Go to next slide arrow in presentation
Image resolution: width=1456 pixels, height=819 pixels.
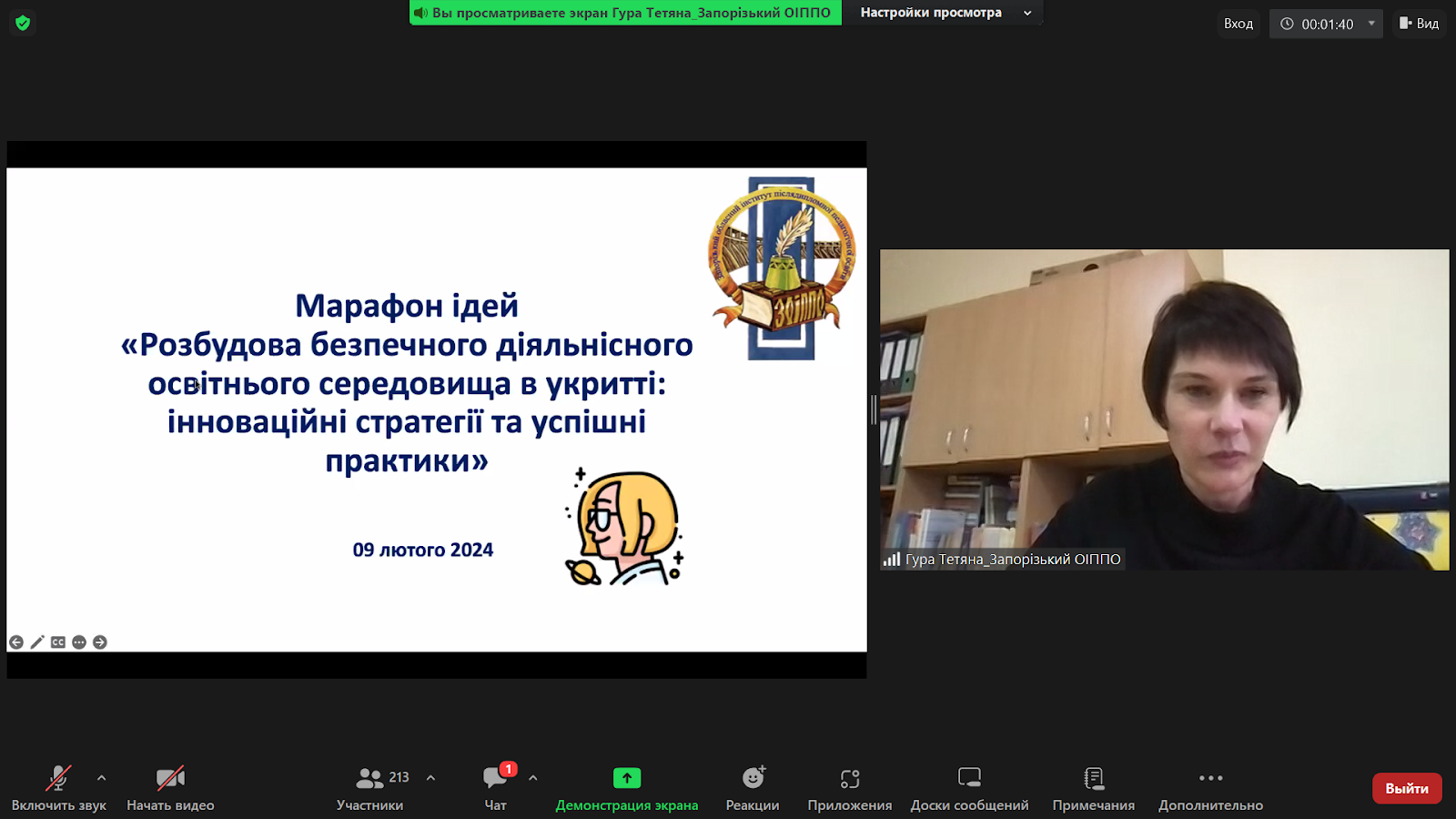[100, 642]
